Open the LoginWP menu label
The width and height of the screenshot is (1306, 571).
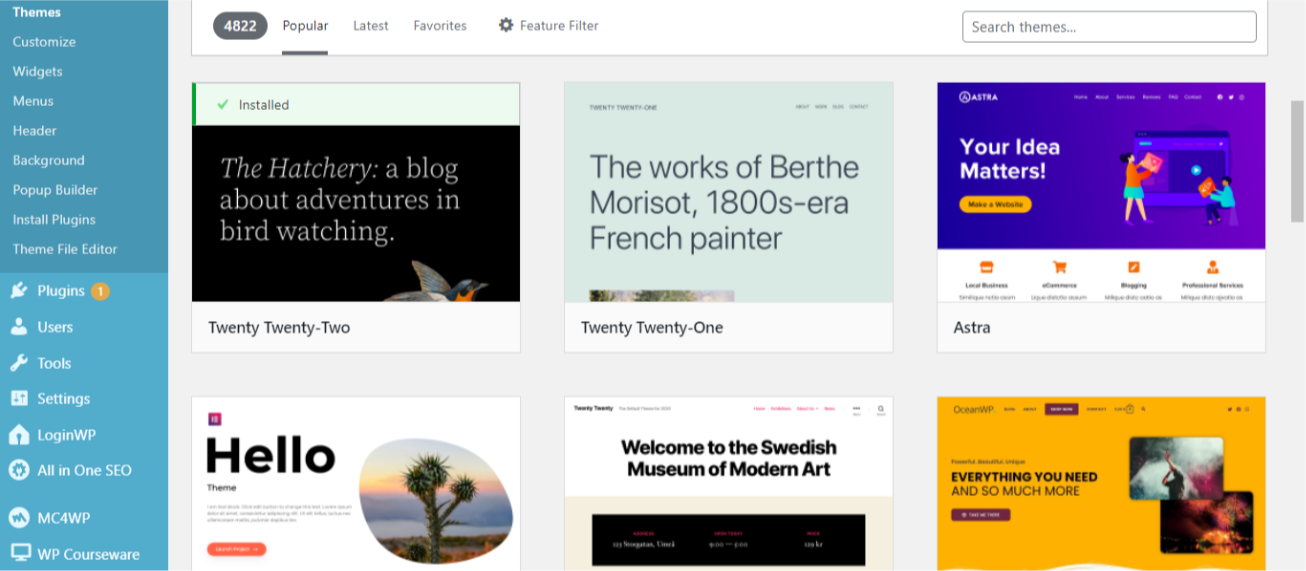coord(67,435)
